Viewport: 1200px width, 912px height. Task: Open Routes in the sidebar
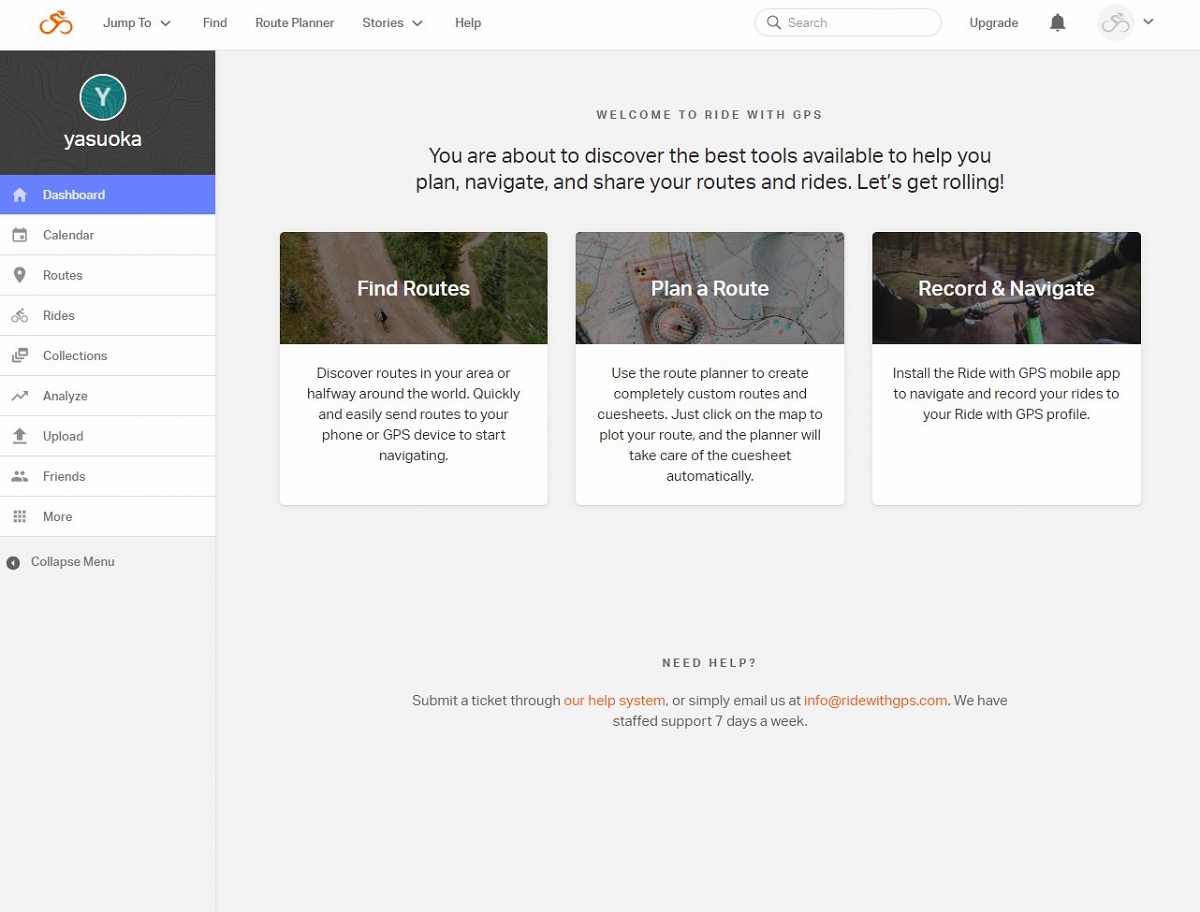107,275
